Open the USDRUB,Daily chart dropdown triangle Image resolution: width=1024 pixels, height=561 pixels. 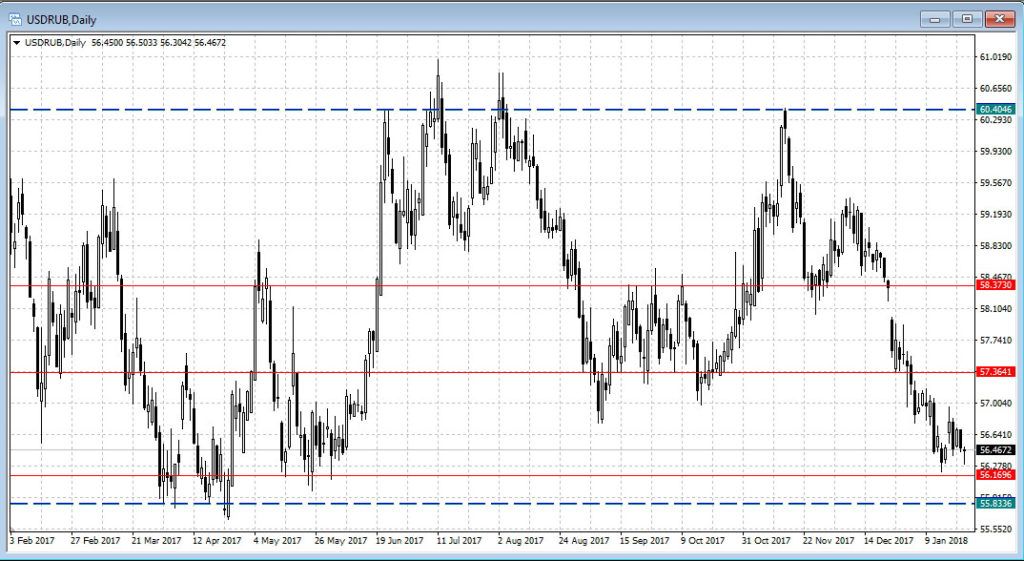(16, 43)
